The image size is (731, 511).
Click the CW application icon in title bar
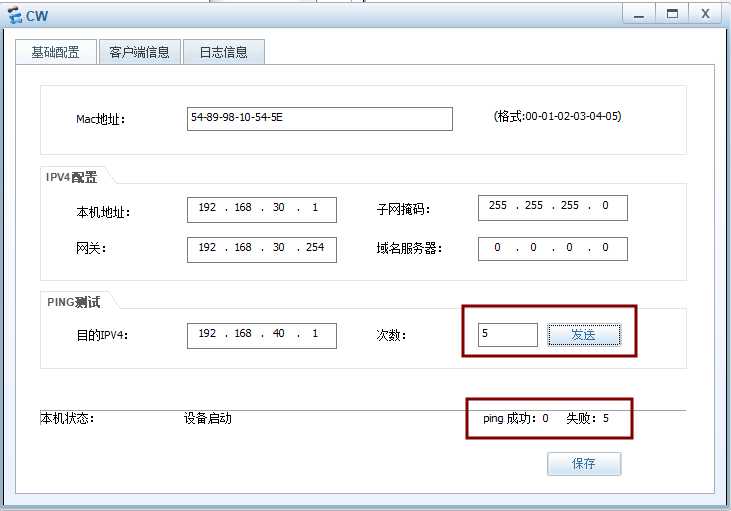(x=15, y=15)
